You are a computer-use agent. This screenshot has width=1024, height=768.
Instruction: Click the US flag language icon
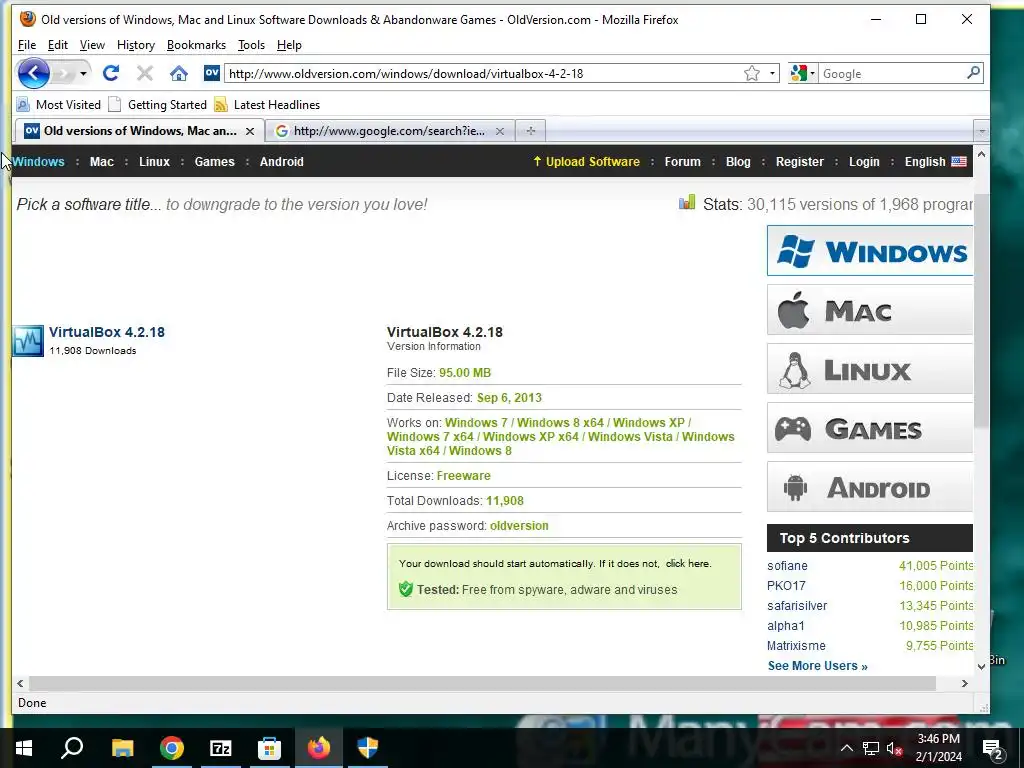[x=959, y=161]
